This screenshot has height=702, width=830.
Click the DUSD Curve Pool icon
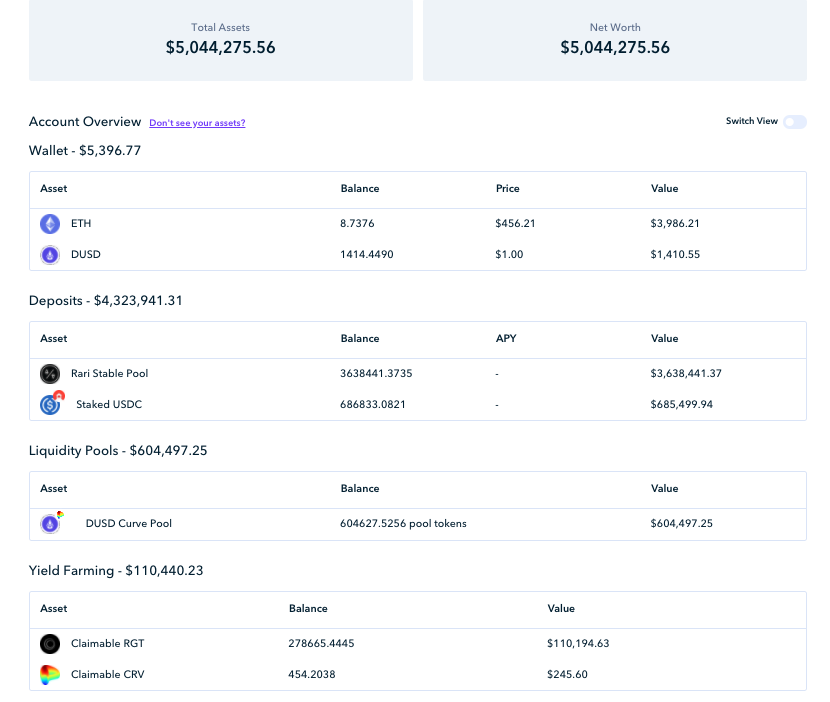click(x=51, y=523)
